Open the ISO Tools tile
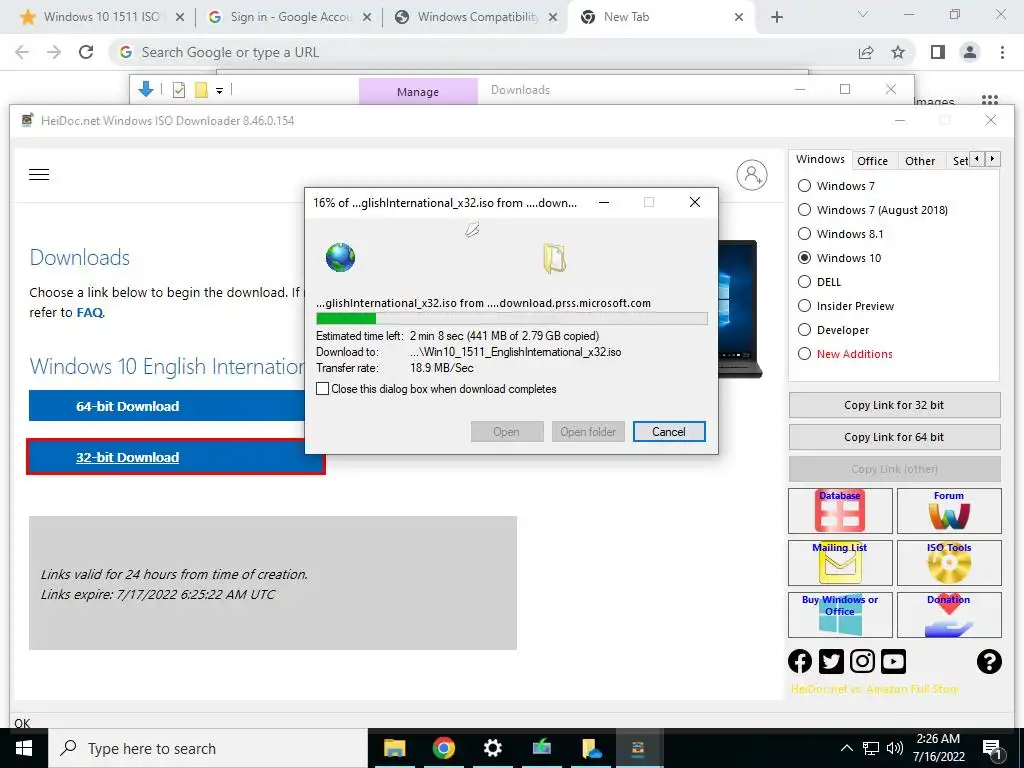Screen dimensions: 1024x768 (949, 563)
